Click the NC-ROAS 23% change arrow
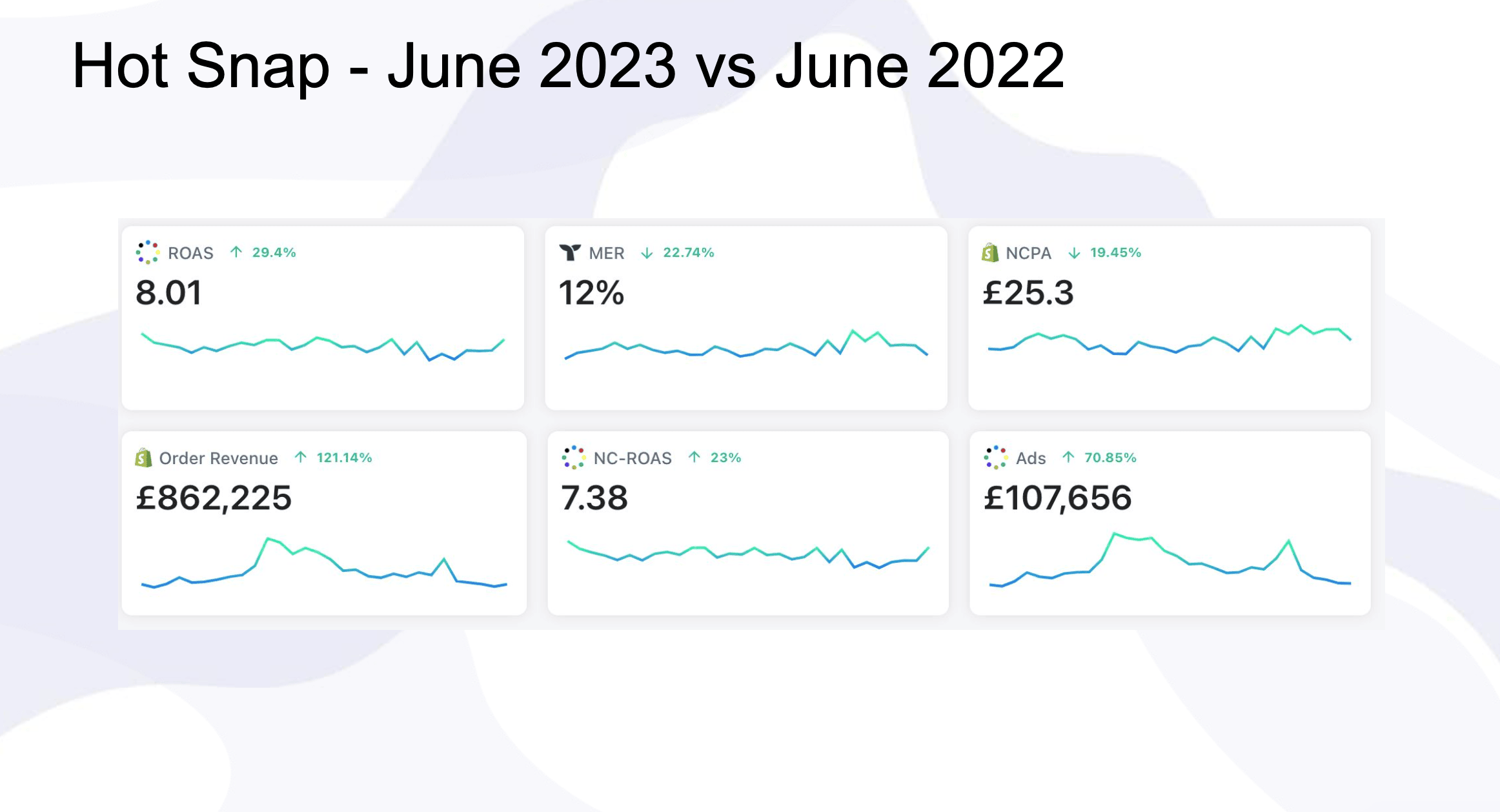The width and height of the screenshot is (1500, 812). (694, 458)
